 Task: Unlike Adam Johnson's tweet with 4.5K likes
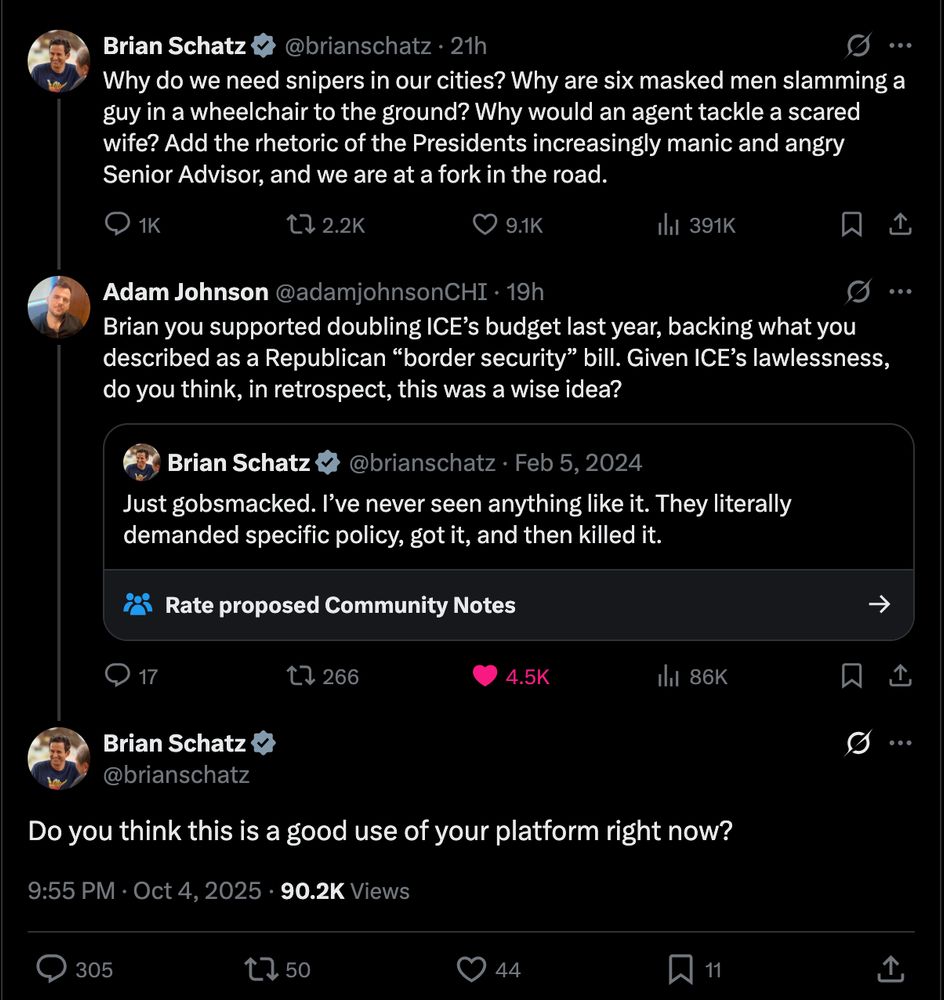(x=485, y=676)
